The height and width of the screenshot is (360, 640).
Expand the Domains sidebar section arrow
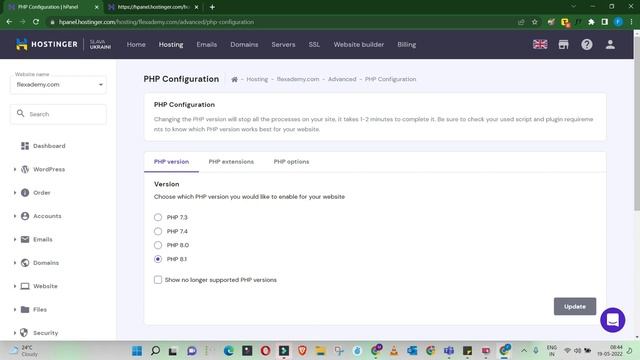(x=15, y=262)
